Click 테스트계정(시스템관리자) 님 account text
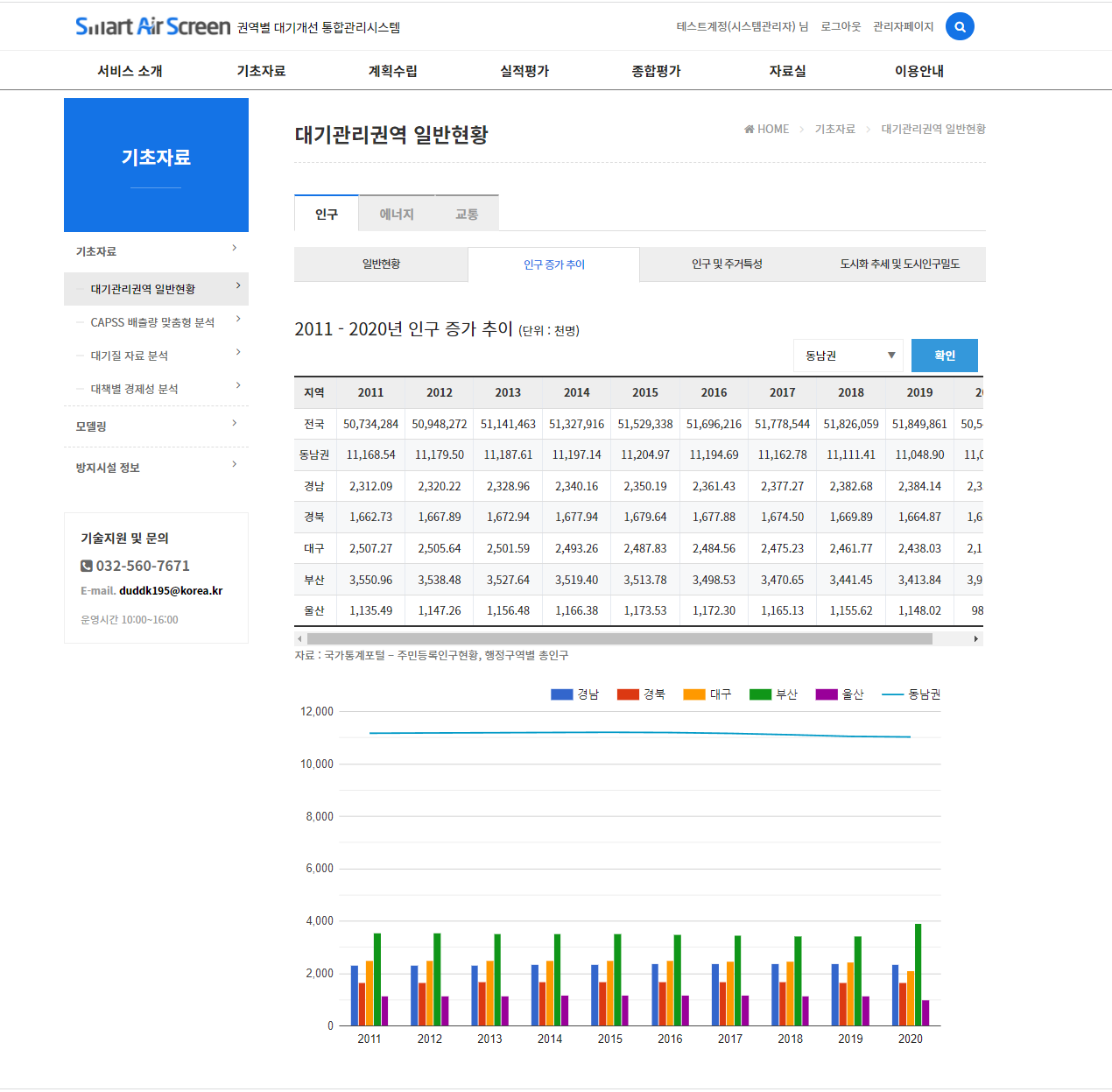Image resolution: width=1112 pixels, height=1092 pixels. (x=743, y=27)
